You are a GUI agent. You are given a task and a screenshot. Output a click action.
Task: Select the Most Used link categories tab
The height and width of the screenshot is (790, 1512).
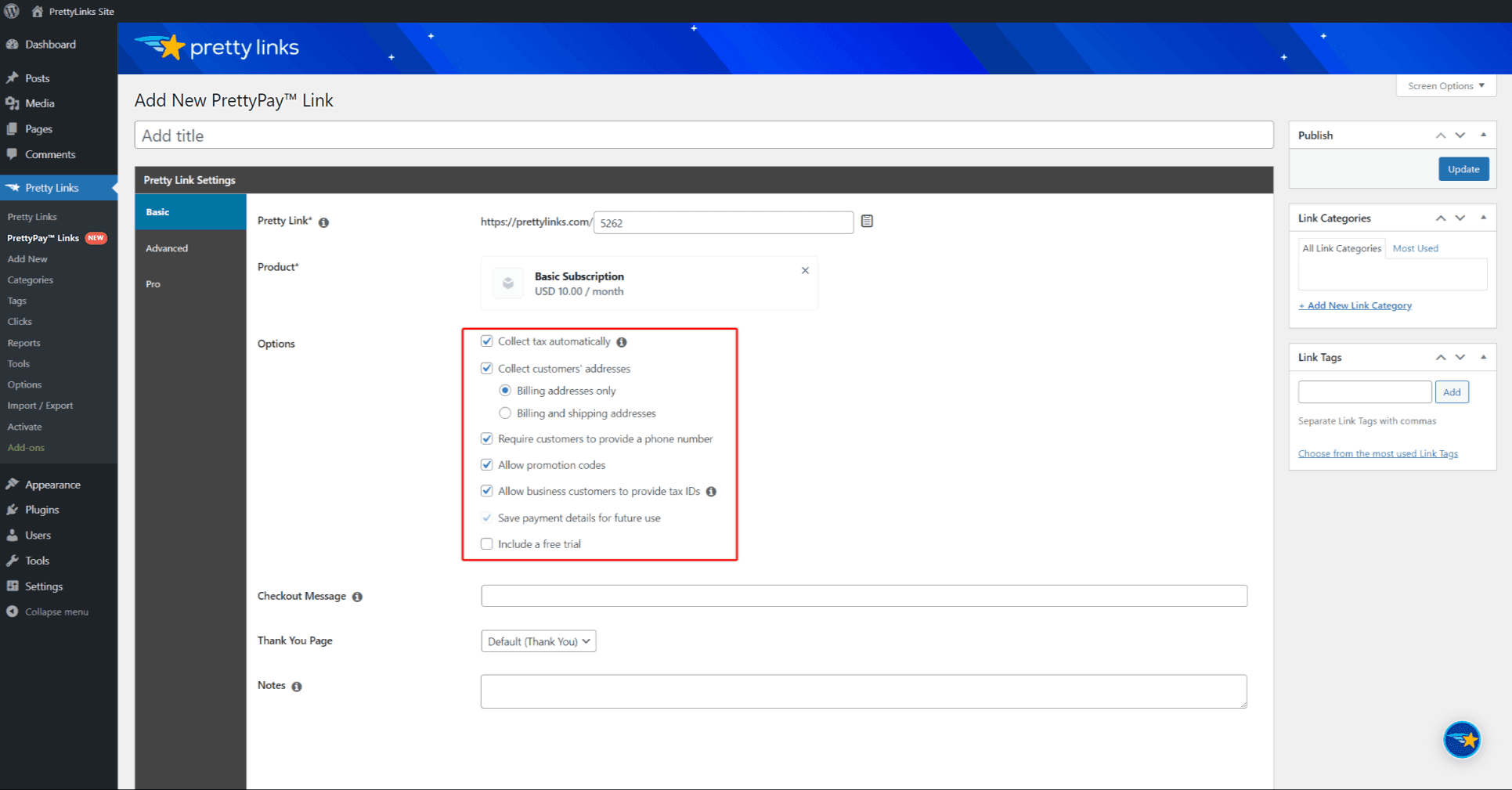(x=1415, y=248)
